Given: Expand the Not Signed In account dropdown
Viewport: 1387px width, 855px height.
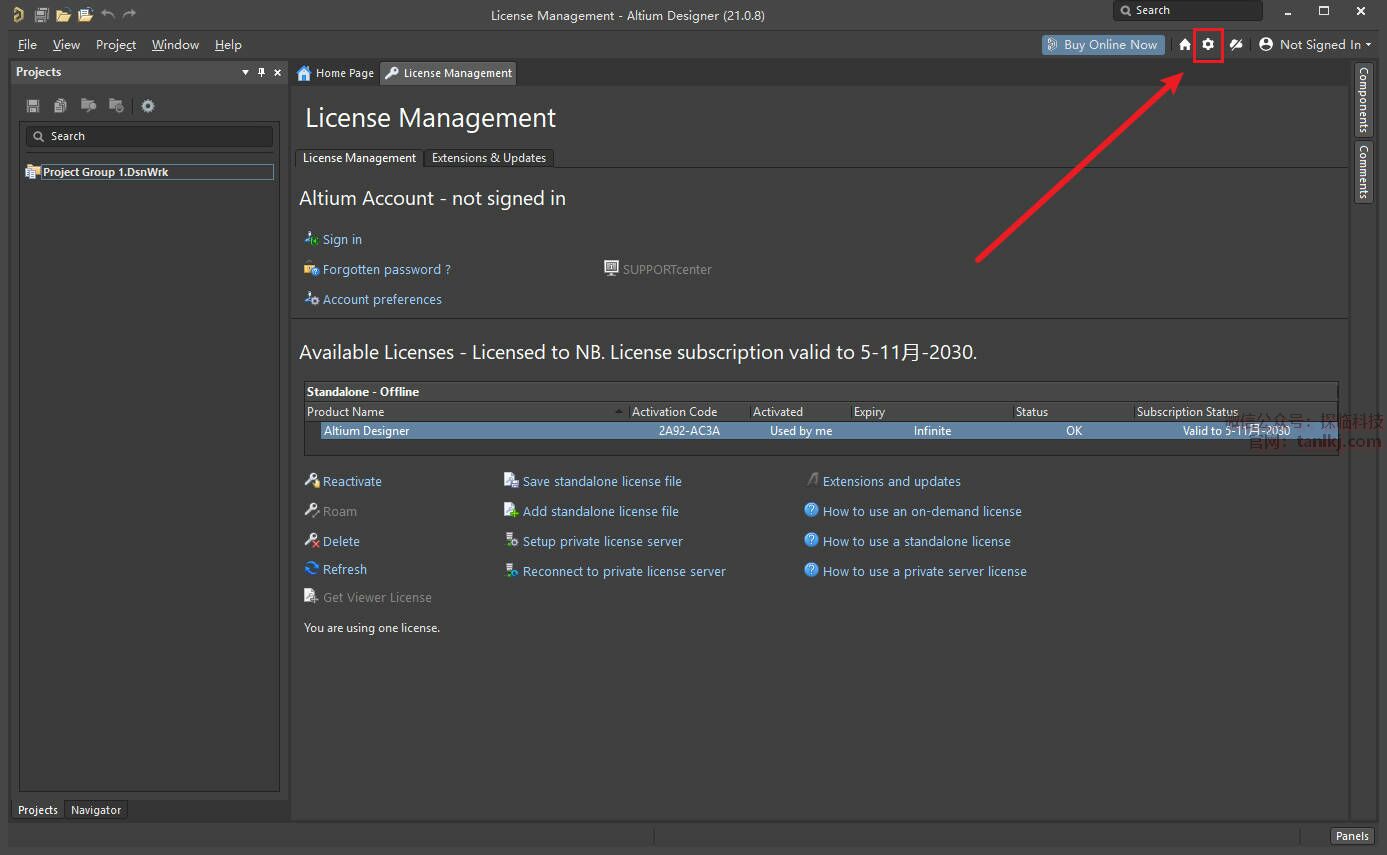Looking at the screenshot, I should [1314, 45].
